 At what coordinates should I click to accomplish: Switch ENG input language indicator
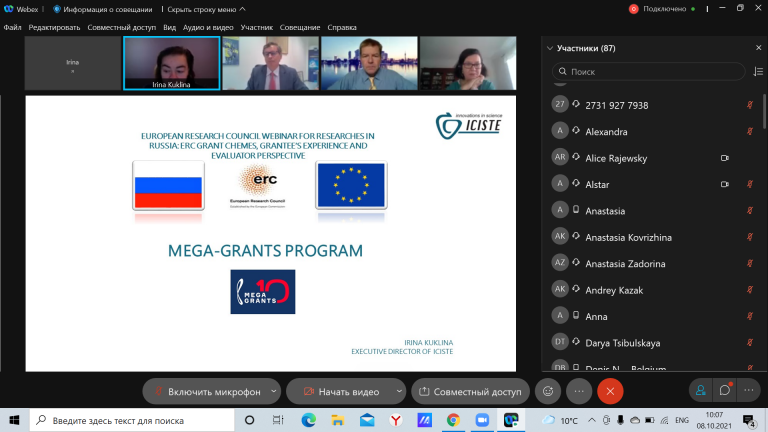click(x=682, y=420)
